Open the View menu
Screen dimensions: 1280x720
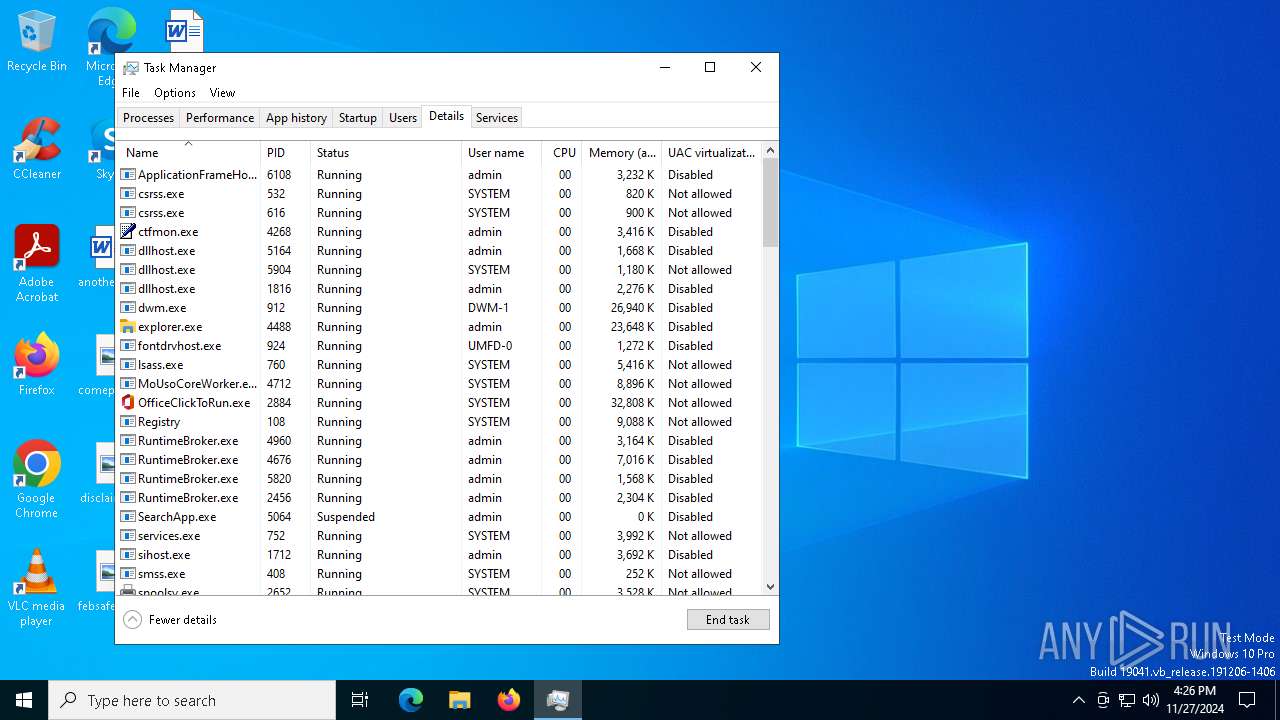click(x=222, y=93)
